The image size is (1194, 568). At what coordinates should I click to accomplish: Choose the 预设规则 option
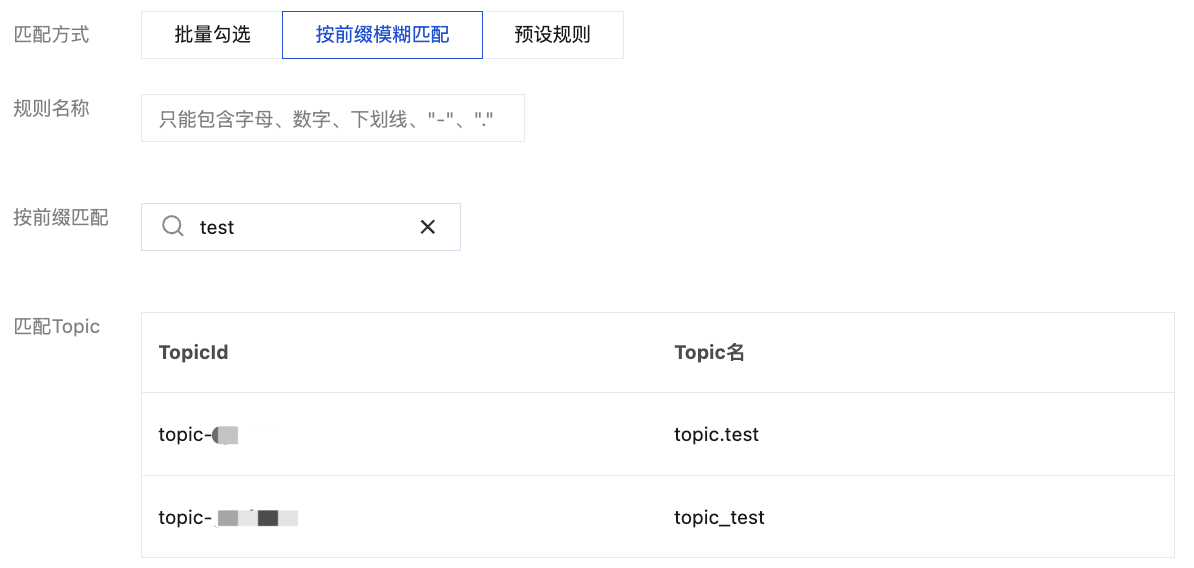coord(552,35)
